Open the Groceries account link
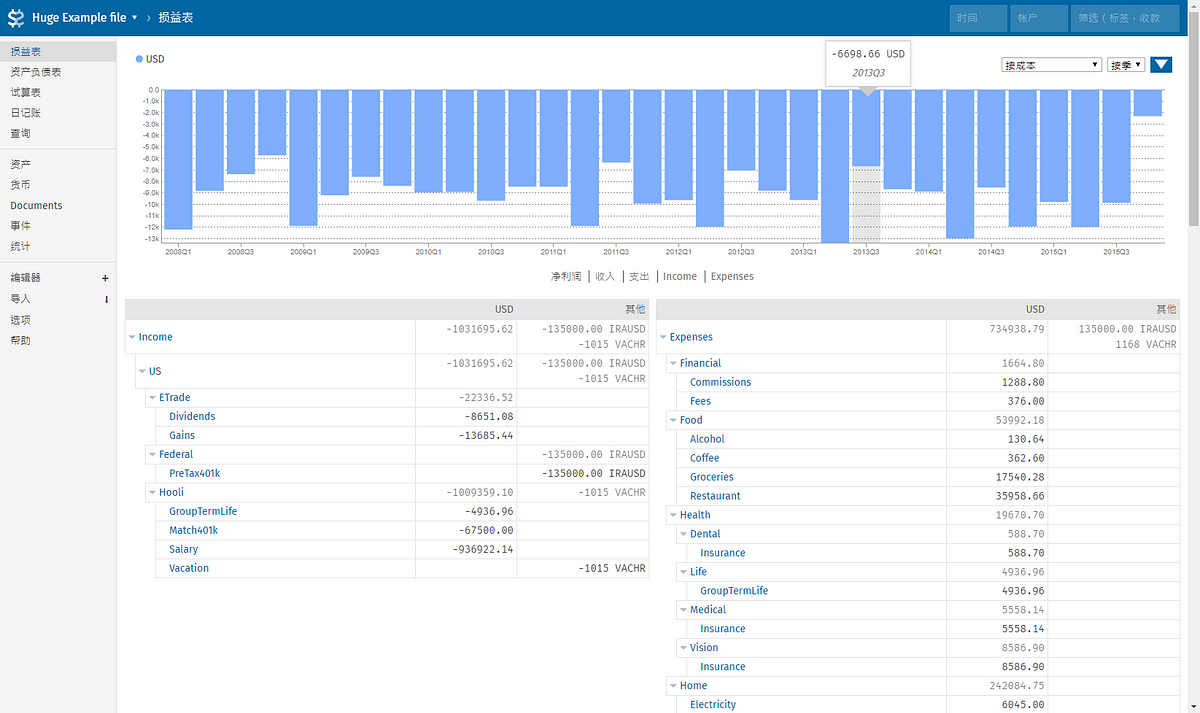The width and height of the screenshot is (1200, 713). pos(711,477)
